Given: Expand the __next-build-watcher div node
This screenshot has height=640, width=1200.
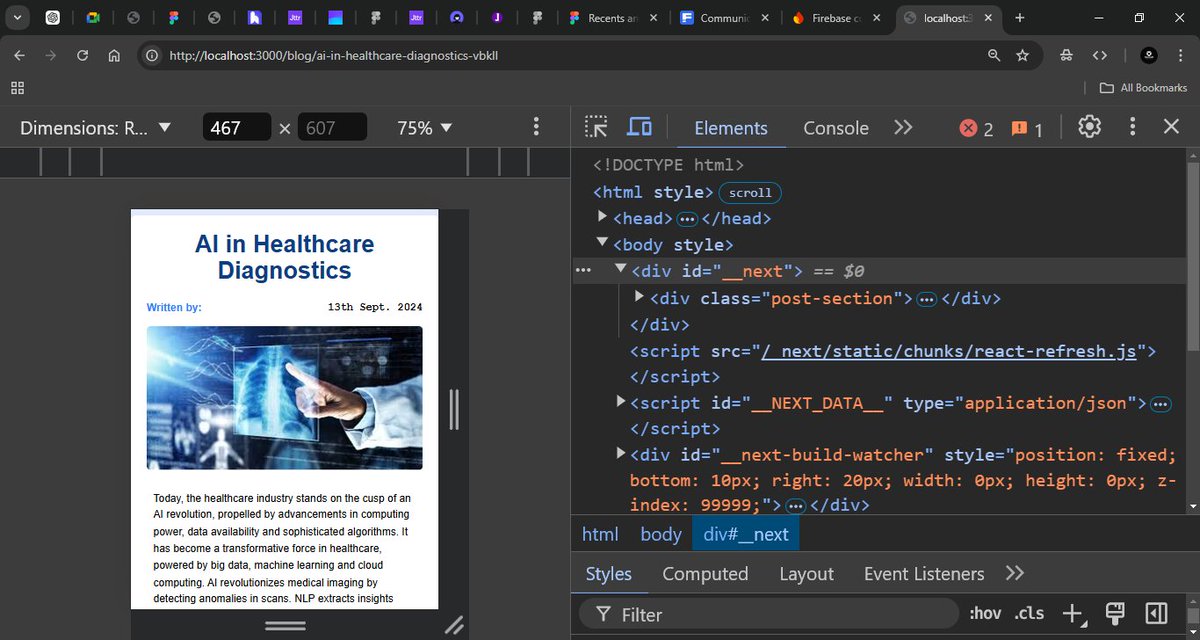Looking at the screenshot, I should point(621,454).
